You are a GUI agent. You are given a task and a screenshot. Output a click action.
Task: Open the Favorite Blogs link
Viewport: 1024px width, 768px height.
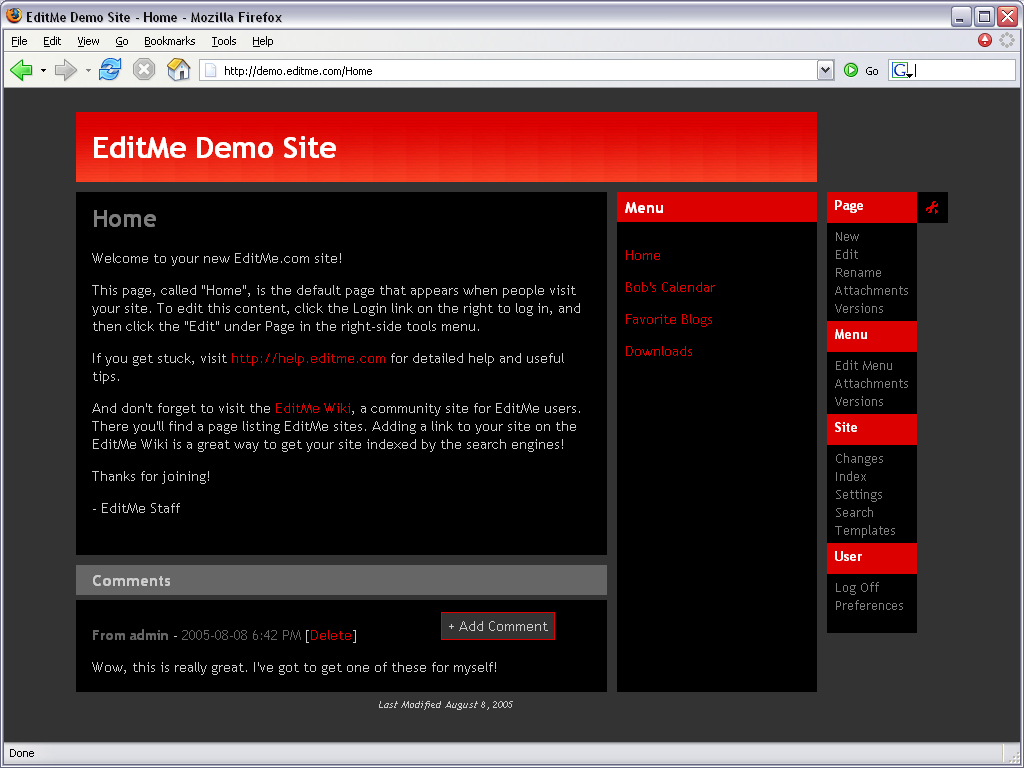pyautogui.click(x=669, y=319)
